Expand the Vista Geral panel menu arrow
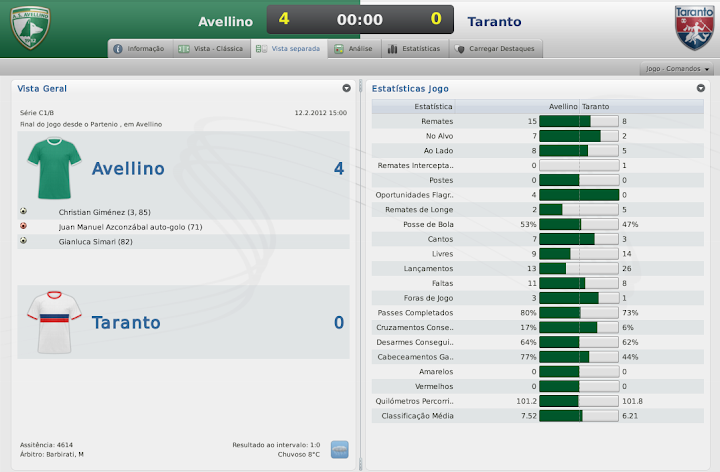This screenshot has height=472, width=720. pos(346,88)
